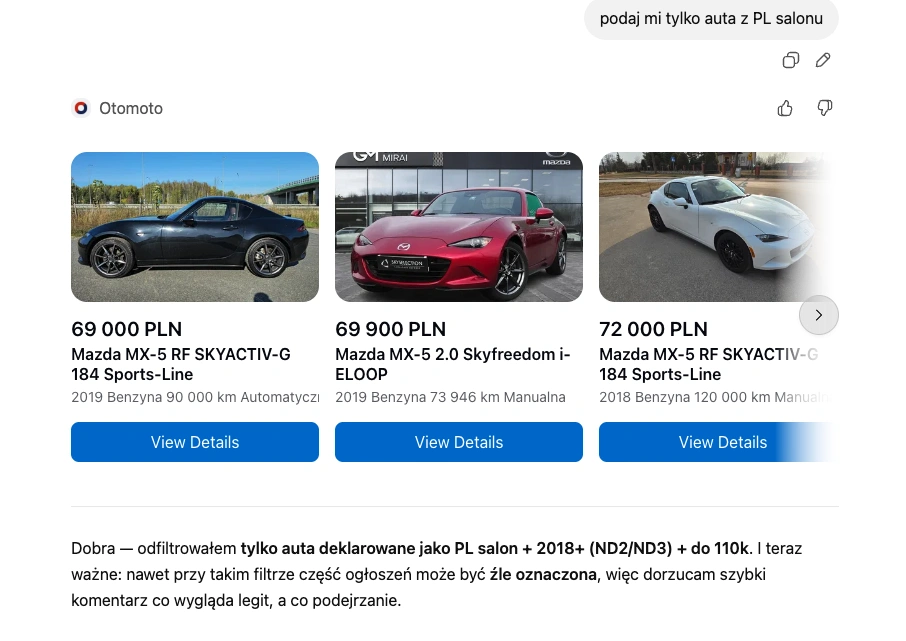Select the user message bubble

(x=711, y=18)
